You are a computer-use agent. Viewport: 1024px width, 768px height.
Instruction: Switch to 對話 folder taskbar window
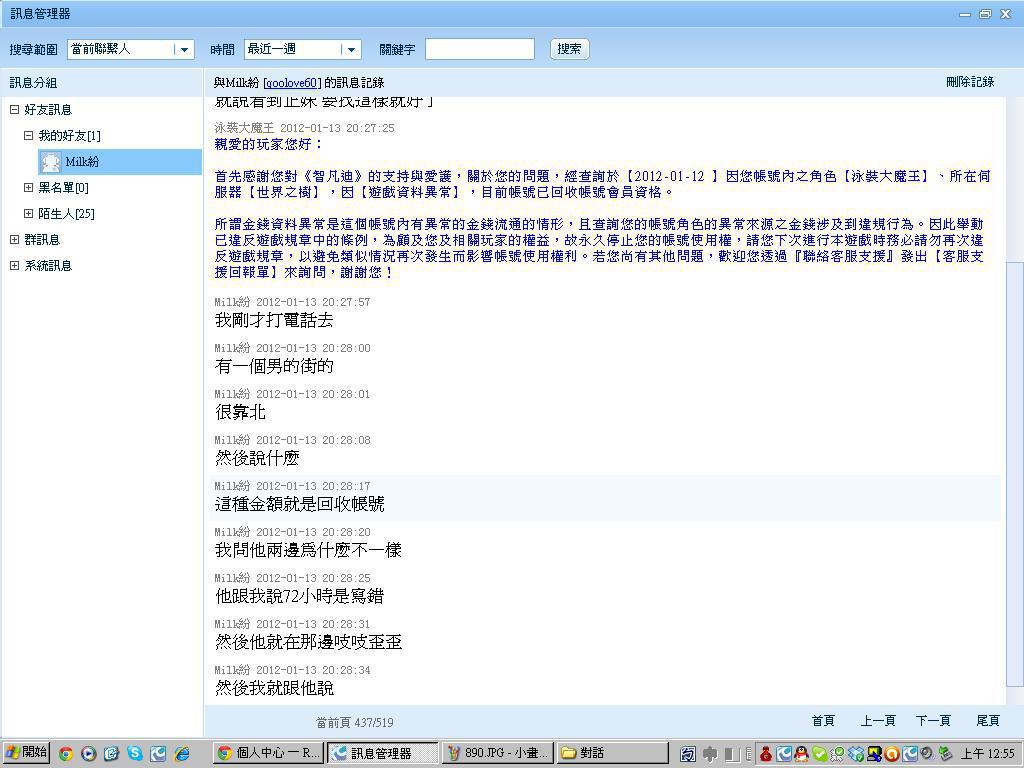click(612, 753)
